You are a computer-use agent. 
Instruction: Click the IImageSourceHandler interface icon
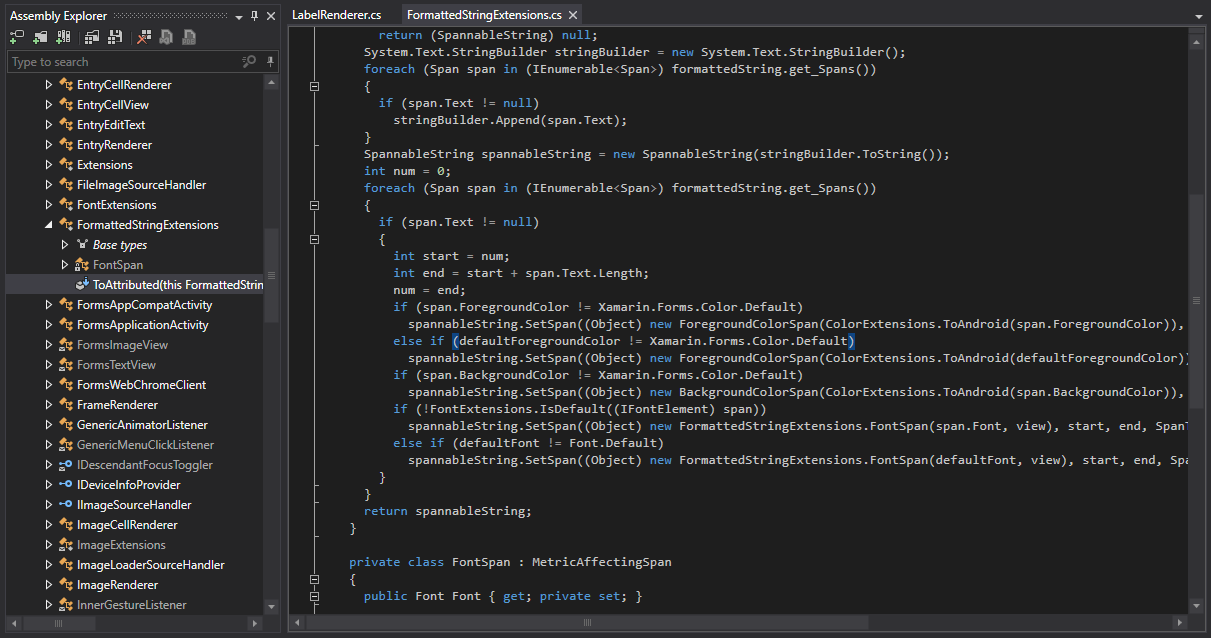click(66, 505)
